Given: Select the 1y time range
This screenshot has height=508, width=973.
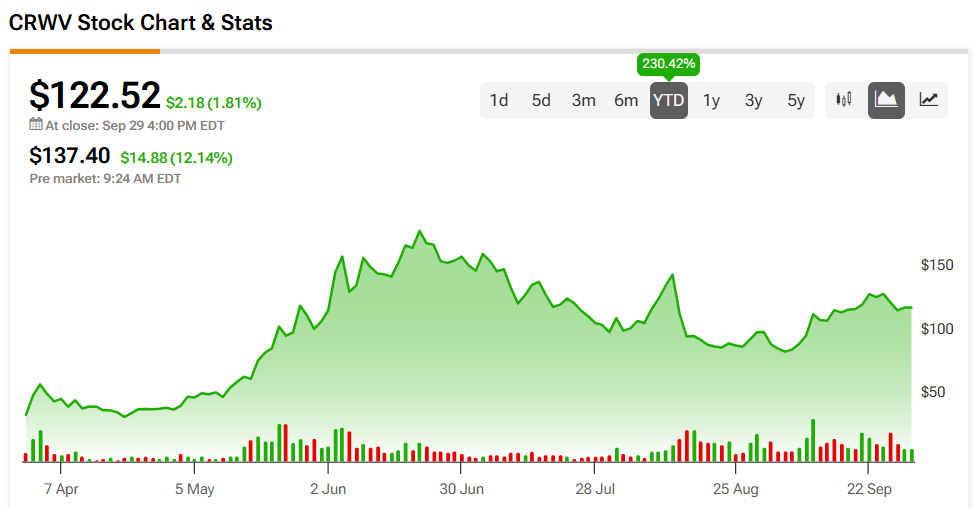Looking at the screenshot, I should (711, 100).
